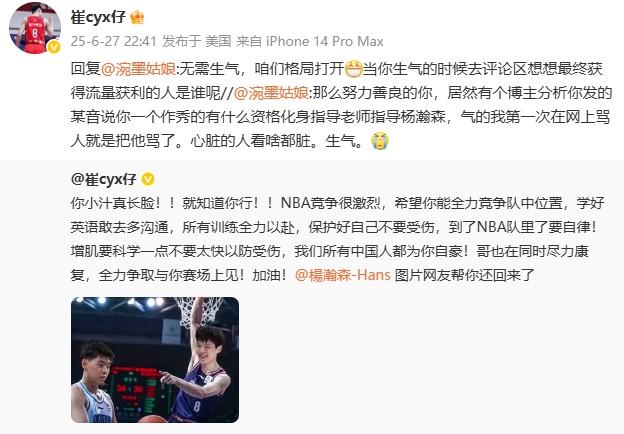Viewport: 624px width, 434px height.
Task: Click the text 图片网友帮你还回来了
Action: coord(464,275)
